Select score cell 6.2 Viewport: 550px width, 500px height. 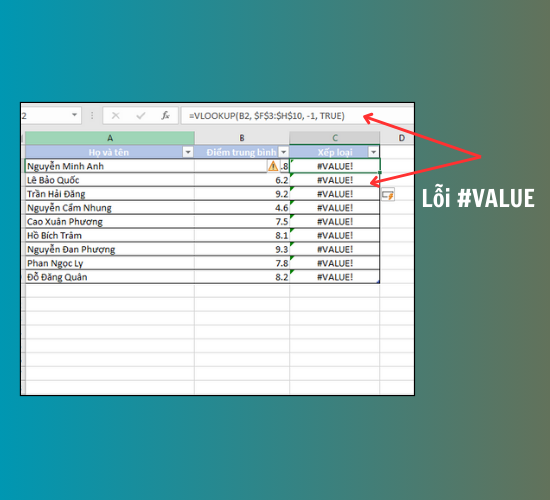point(242,180)
